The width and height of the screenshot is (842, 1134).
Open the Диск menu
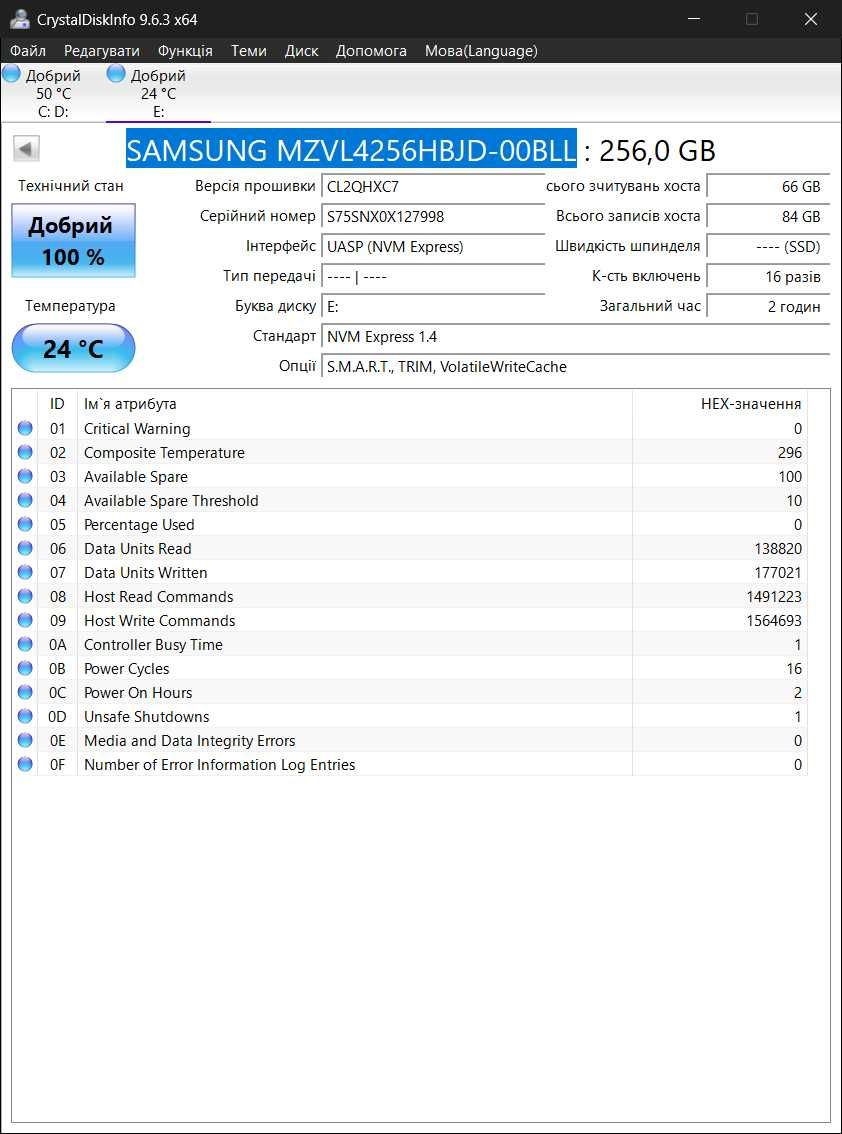click(302, 51)
